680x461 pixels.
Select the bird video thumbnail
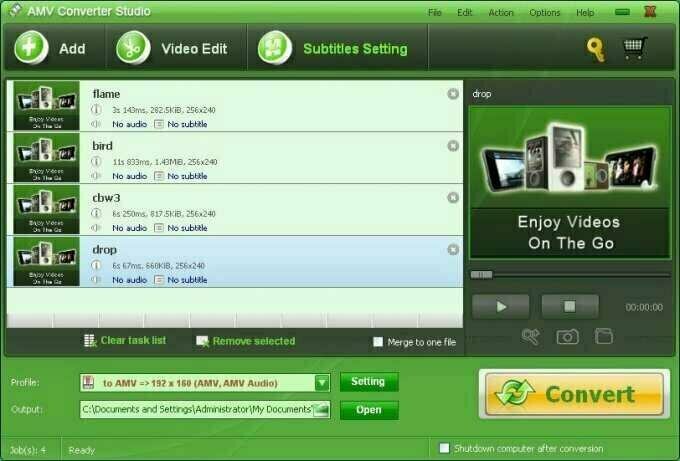coord(46,157)
